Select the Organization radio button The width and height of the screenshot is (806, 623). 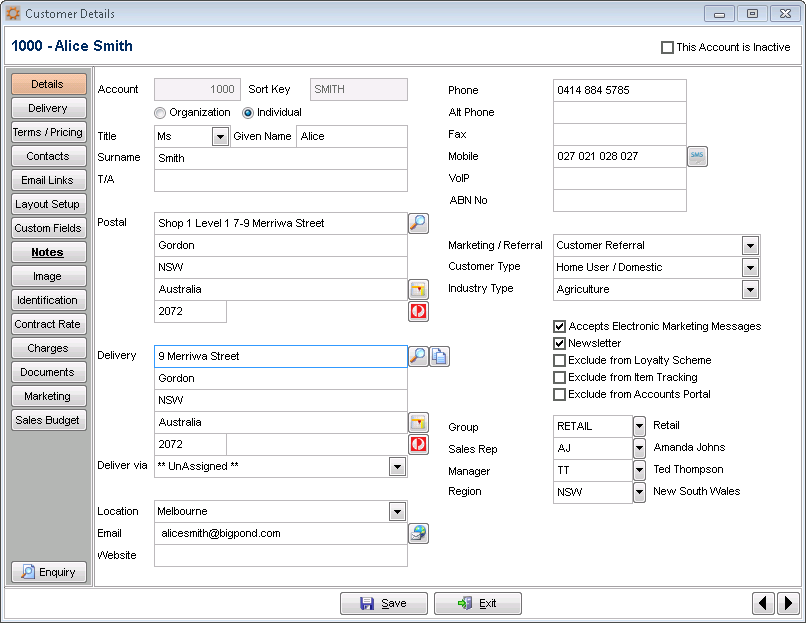(158, 112)
